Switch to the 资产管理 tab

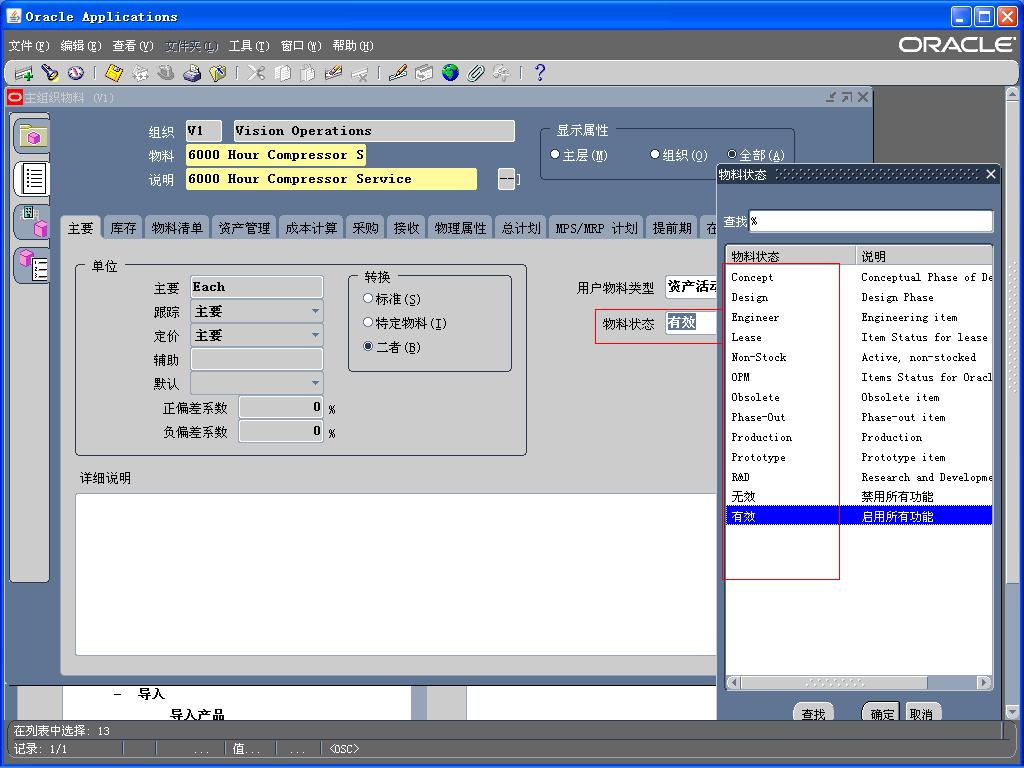pos(244,228)
